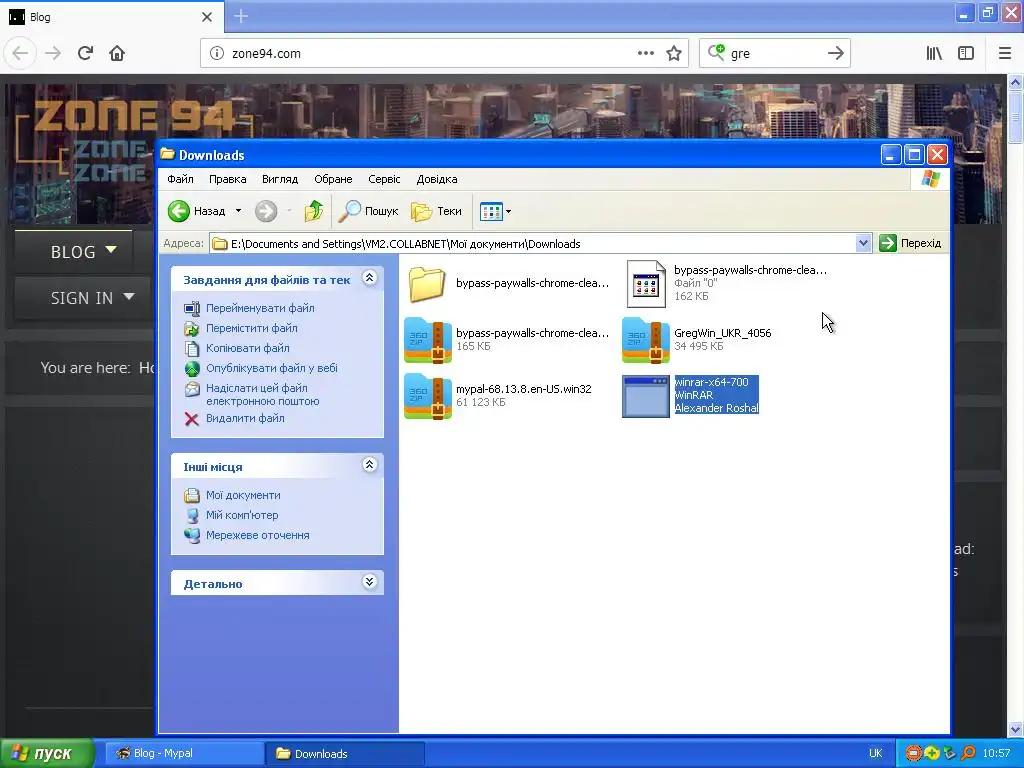Click the Downloads taskbar button
Image resolution: width=1024 pixels, height=768 pixels.
(x=345, y=754)
